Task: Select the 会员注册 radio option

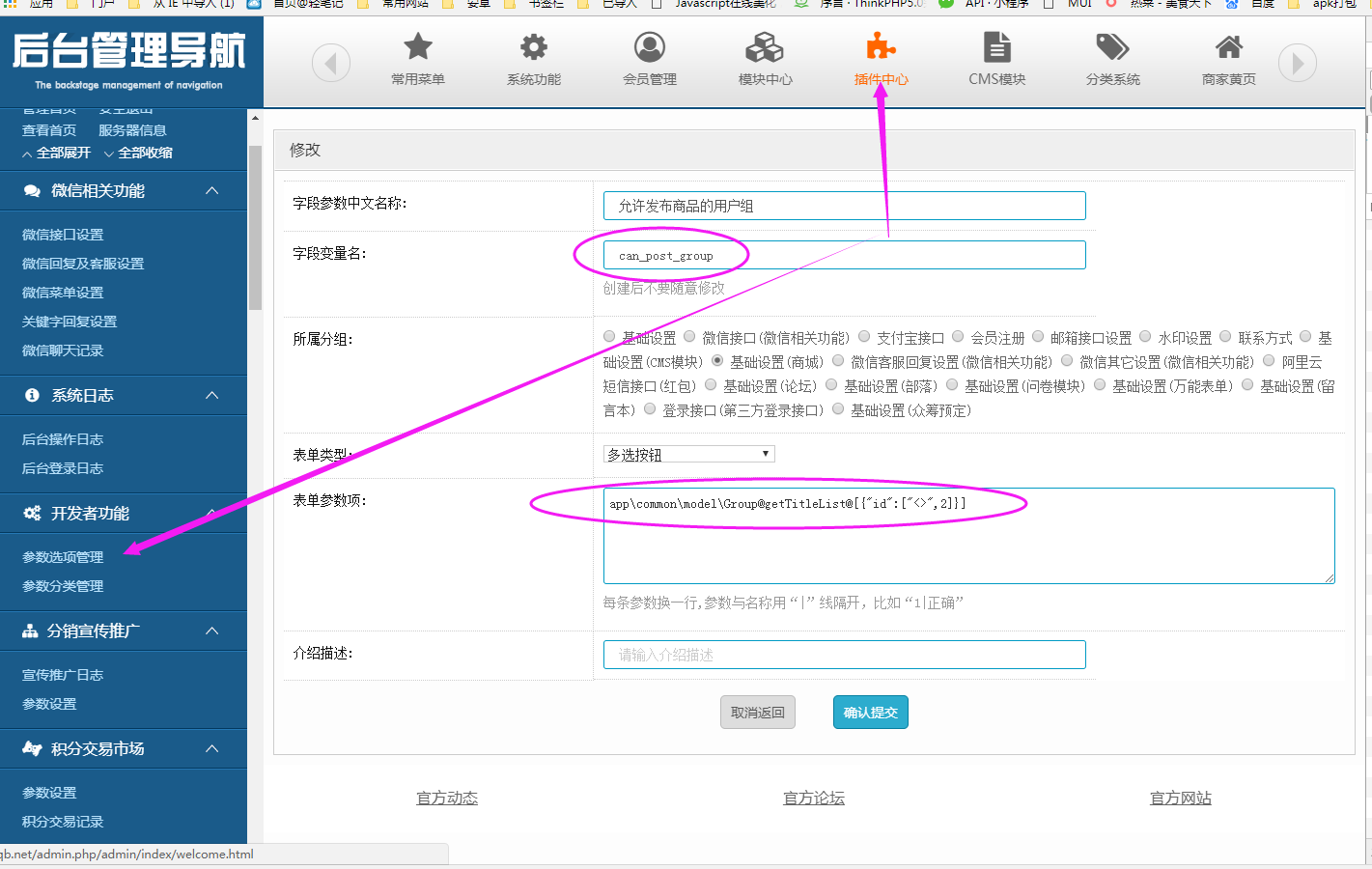Action: tap(958, 337)
